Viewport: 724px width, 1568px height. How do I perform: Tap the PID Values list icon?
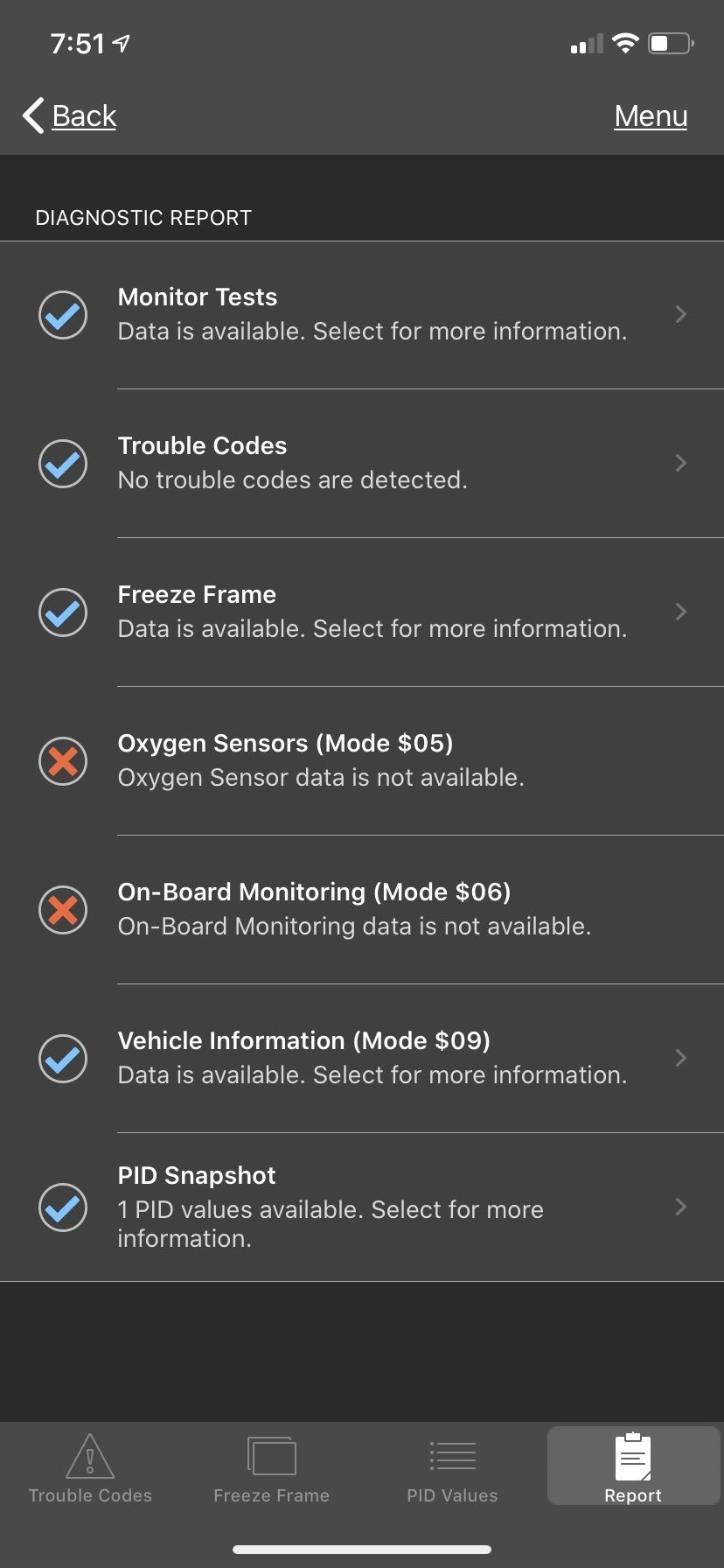click(452, 1456)
